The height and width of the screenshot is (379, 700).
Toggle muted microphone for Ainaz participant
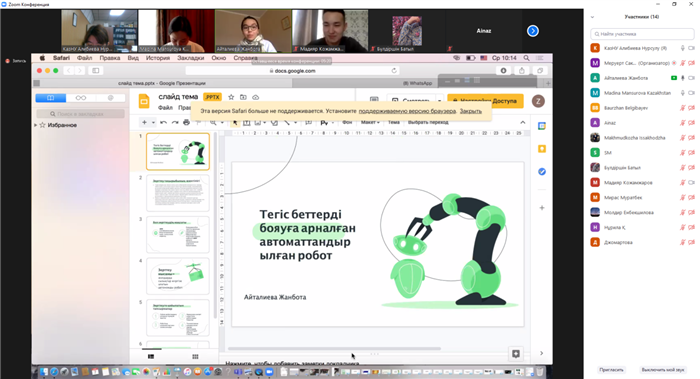pos(683,123)
